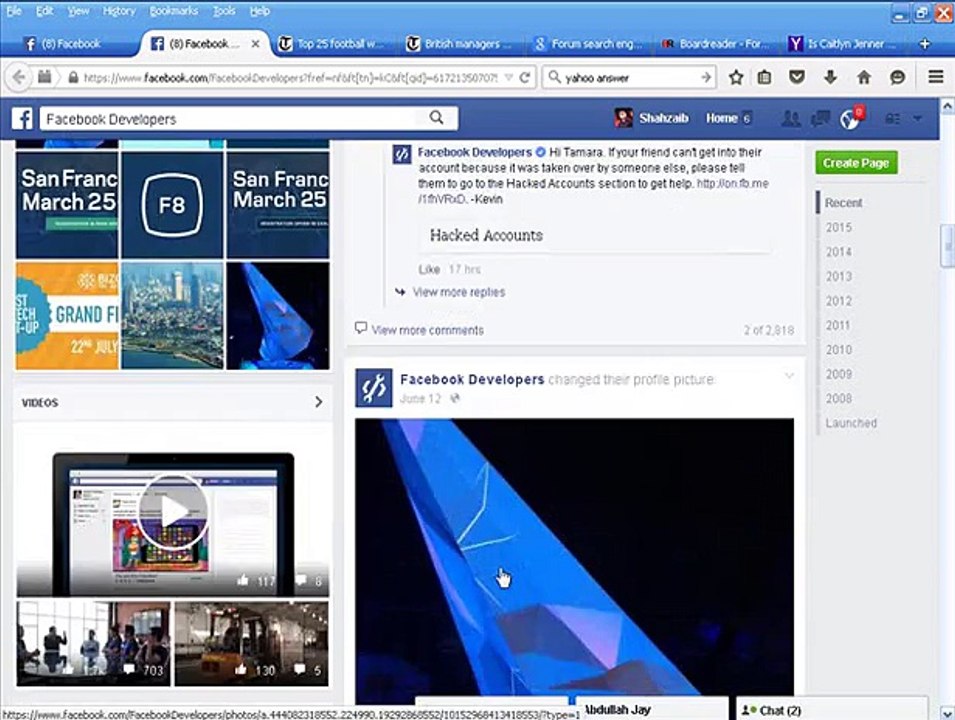Close the active Facebook tab
This screenshot has height=720, width=955.
tap(255, 44)
